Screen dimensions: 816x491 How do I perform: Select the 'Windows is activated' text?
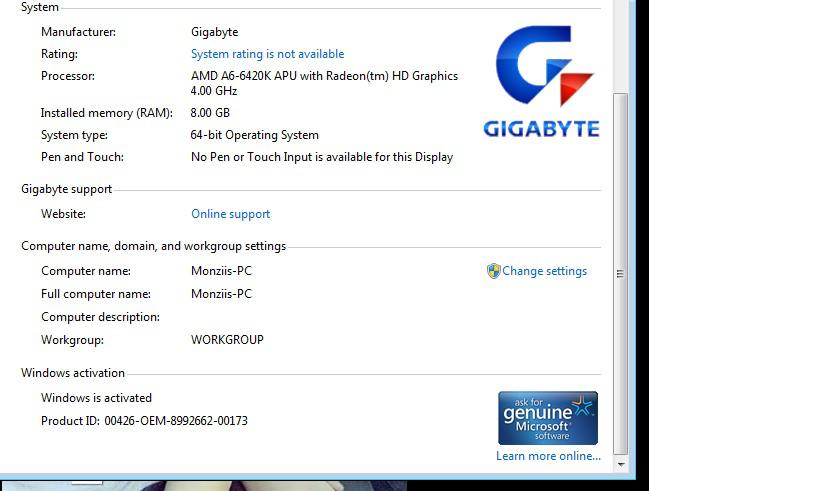click(96, 398)
